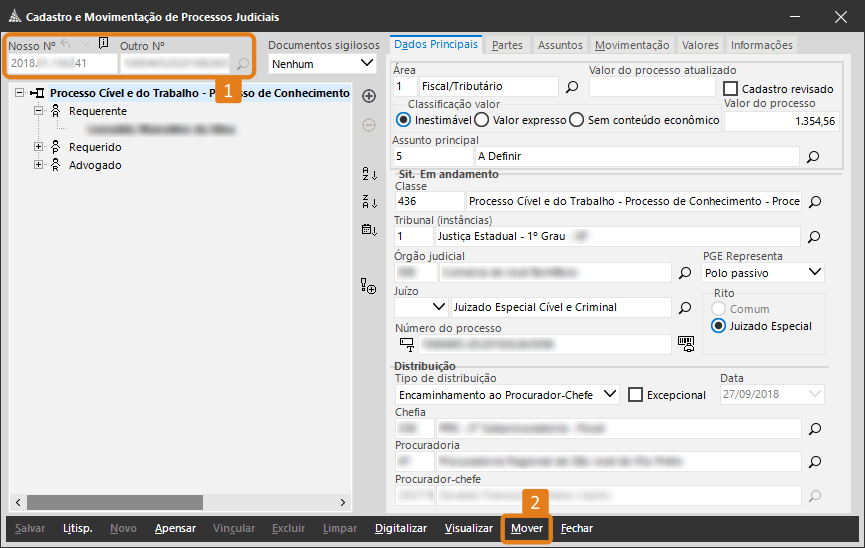Switch to the Movimentação tab
The height and width of the screenshot is (548, 865).
[632, 45]
